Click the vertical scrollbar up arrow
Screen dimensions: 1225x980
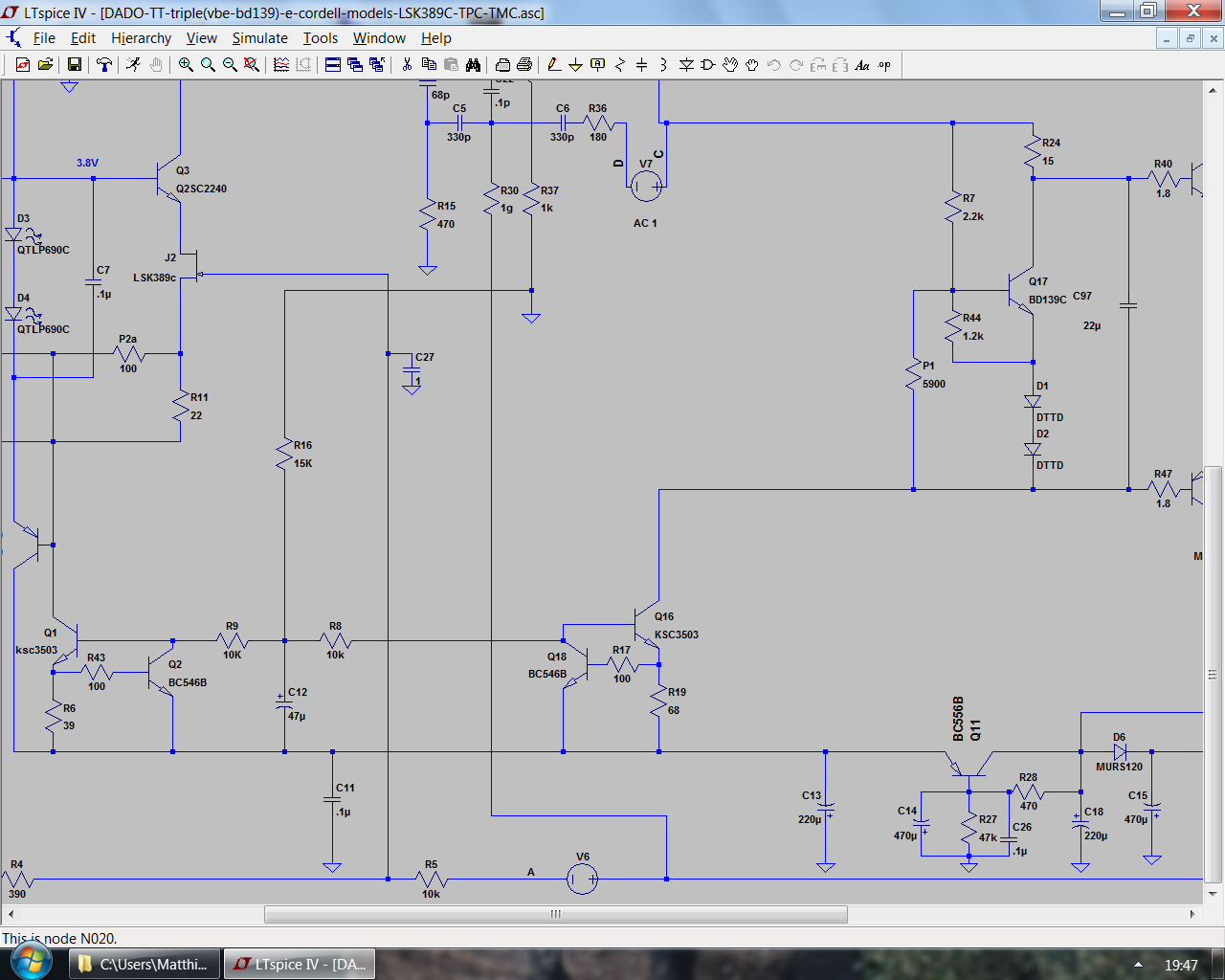click(x=1213, y=89)
